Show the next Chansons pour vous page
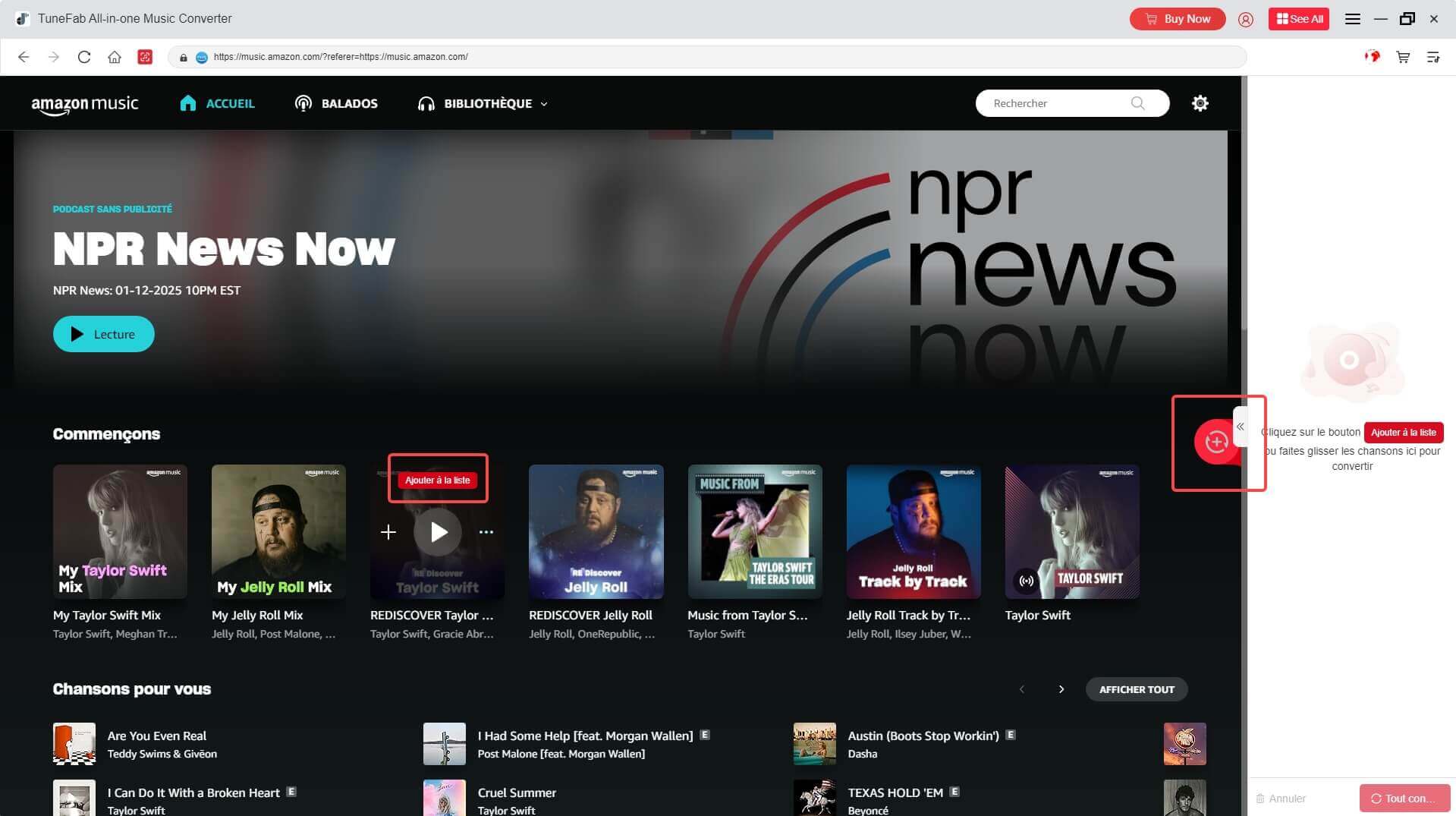Screen dimensions: 1456x816 click(x=1061, y=689)
